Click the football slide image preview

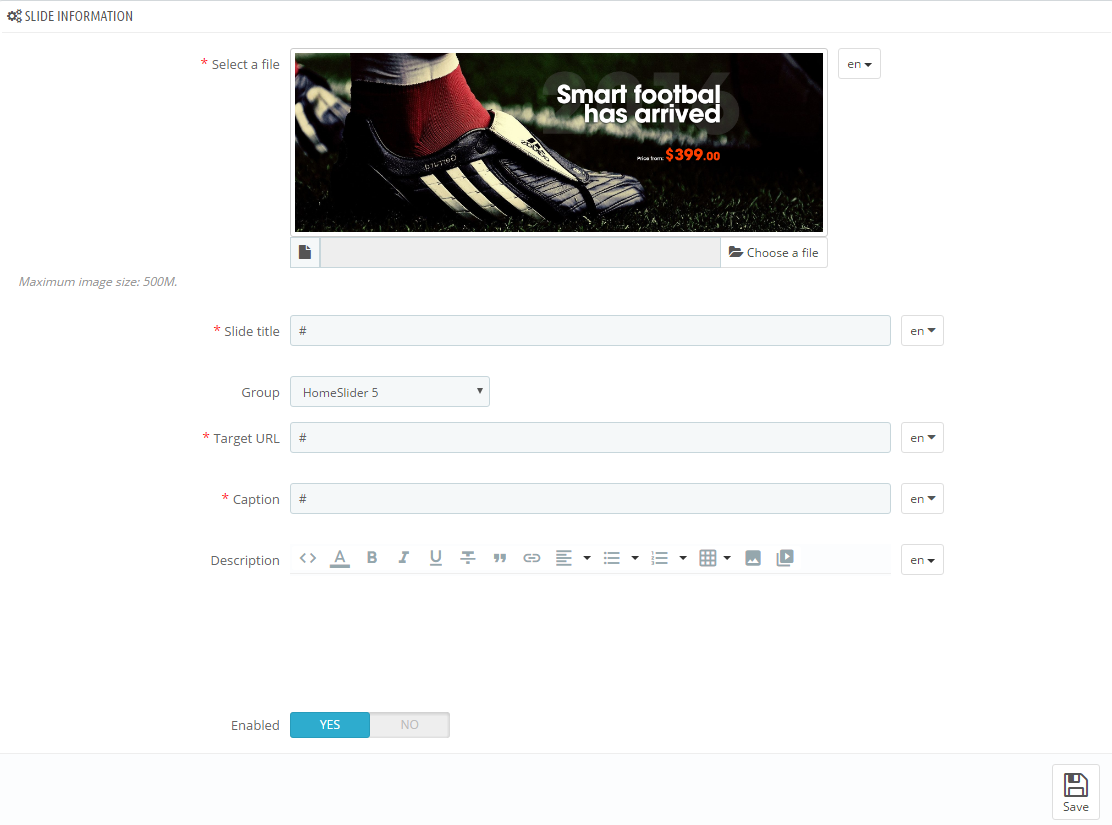(559, 143)
